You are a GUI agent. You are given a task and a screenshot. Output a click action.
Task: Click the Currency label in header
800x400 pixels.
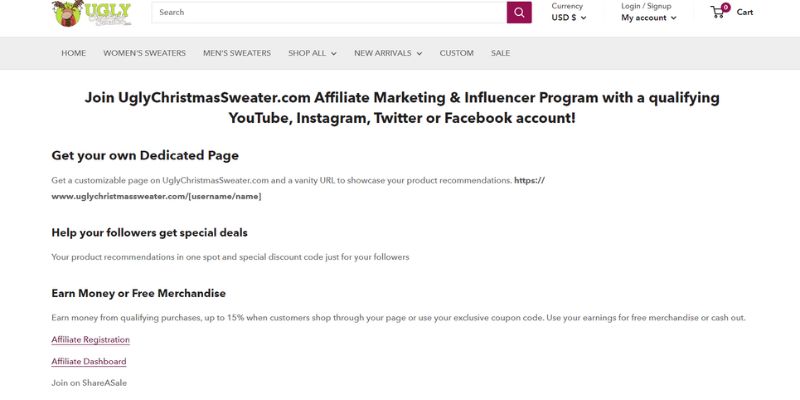[567, 6]
